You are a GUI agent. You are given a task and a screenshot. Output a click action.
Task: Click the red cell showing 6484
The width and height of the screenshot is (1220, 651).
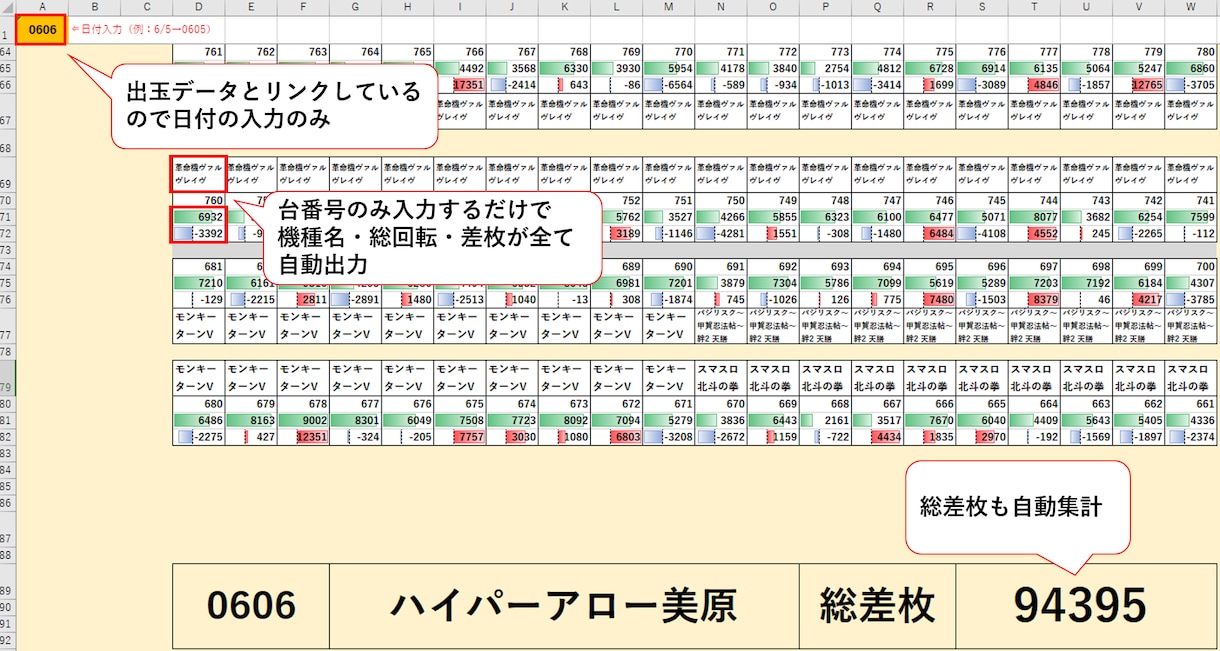(x=930, y=233)
